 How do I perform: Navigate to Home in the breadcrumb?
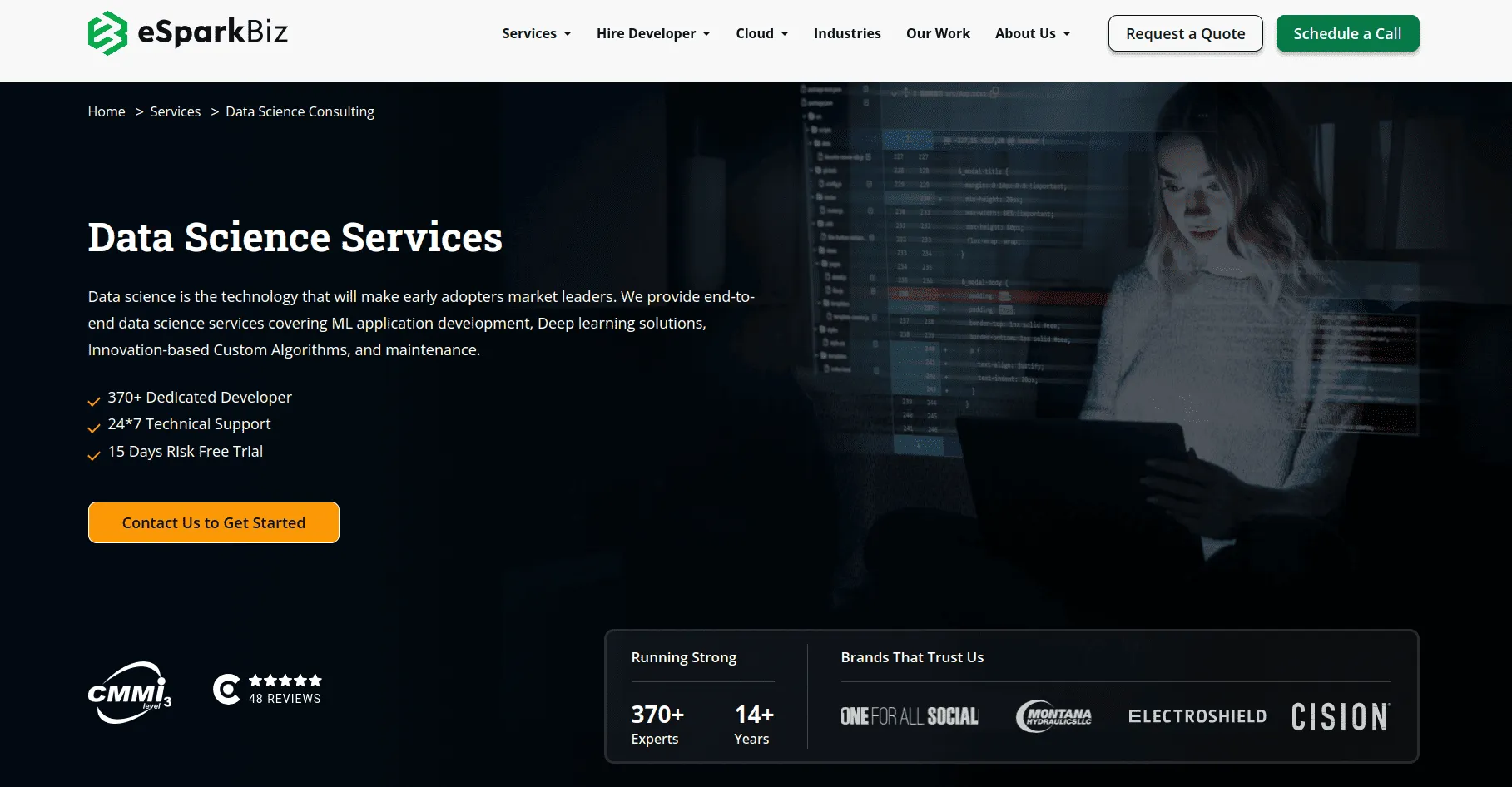pyautogui.click(x=107, y=111)
